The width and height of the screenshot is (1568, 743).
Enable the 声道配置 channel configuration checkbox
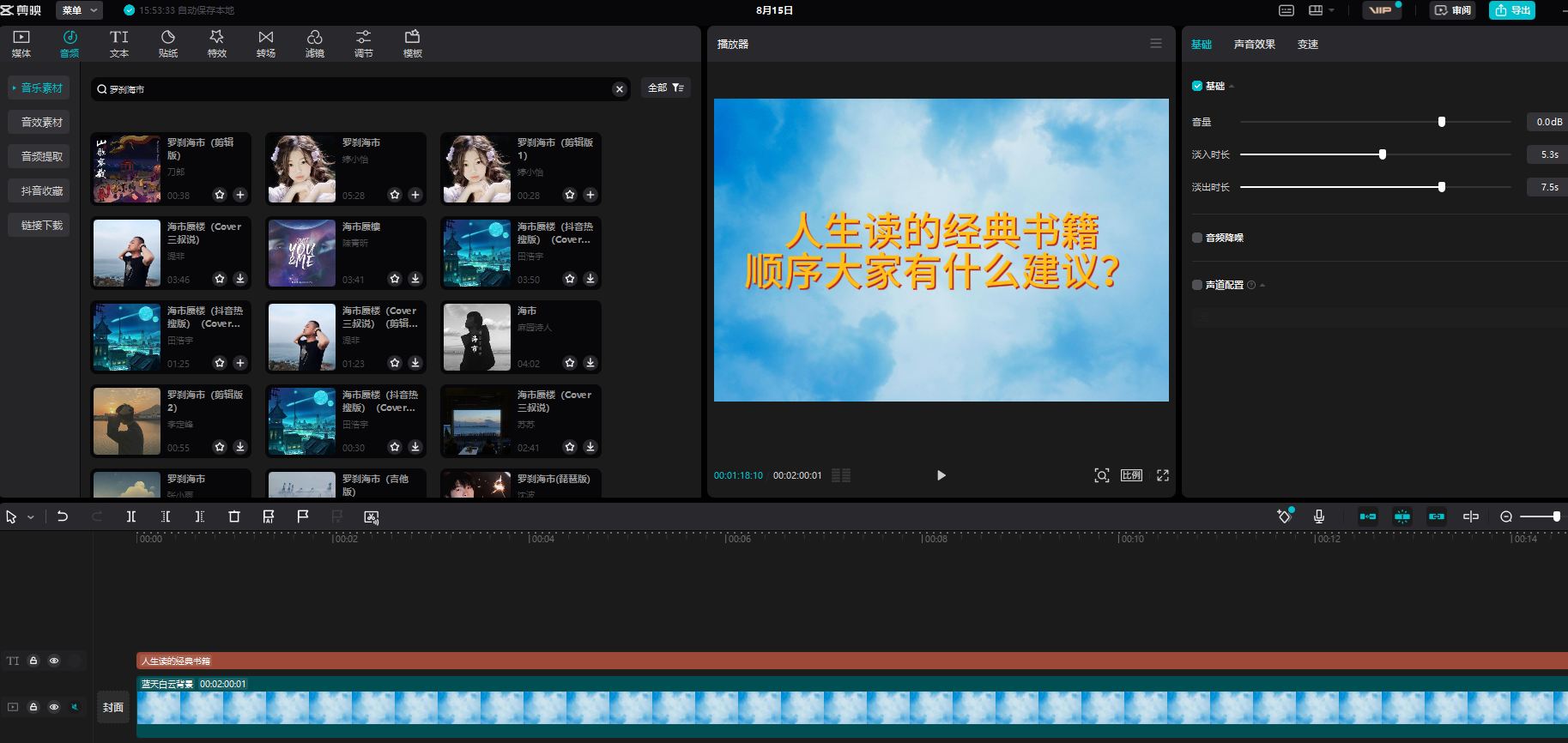click(1197, 285)
